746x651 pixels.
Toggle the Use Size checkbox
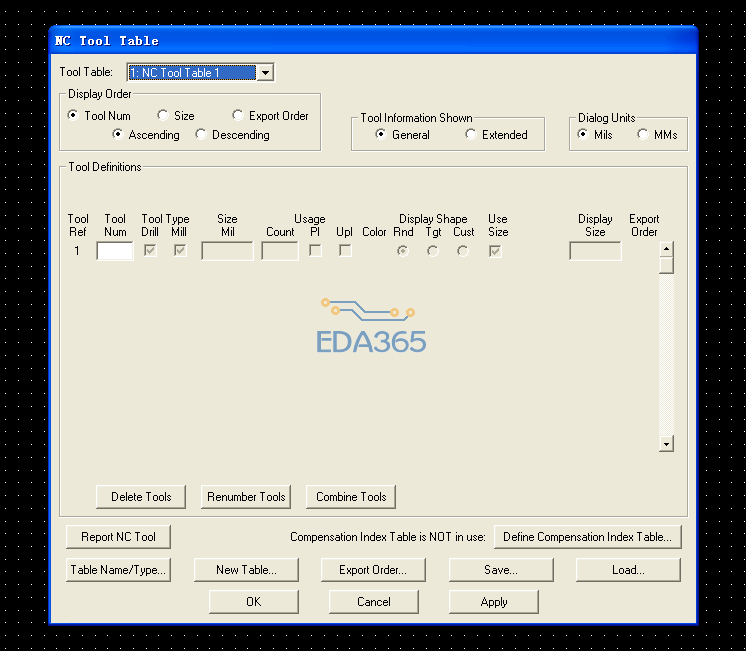pos(495,251)
